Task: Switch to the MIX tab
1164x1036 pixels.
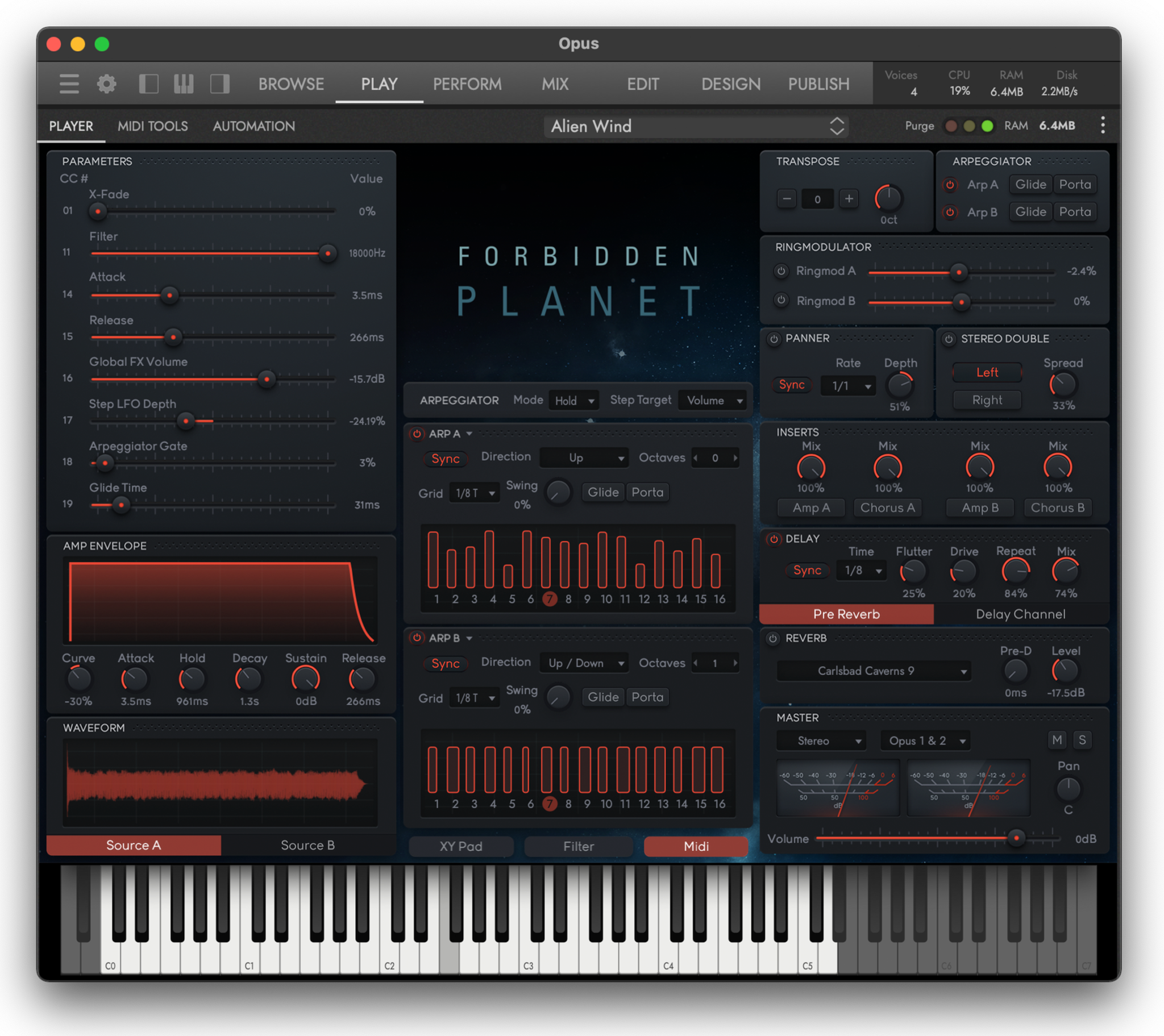Action: (x=555, y=84)
